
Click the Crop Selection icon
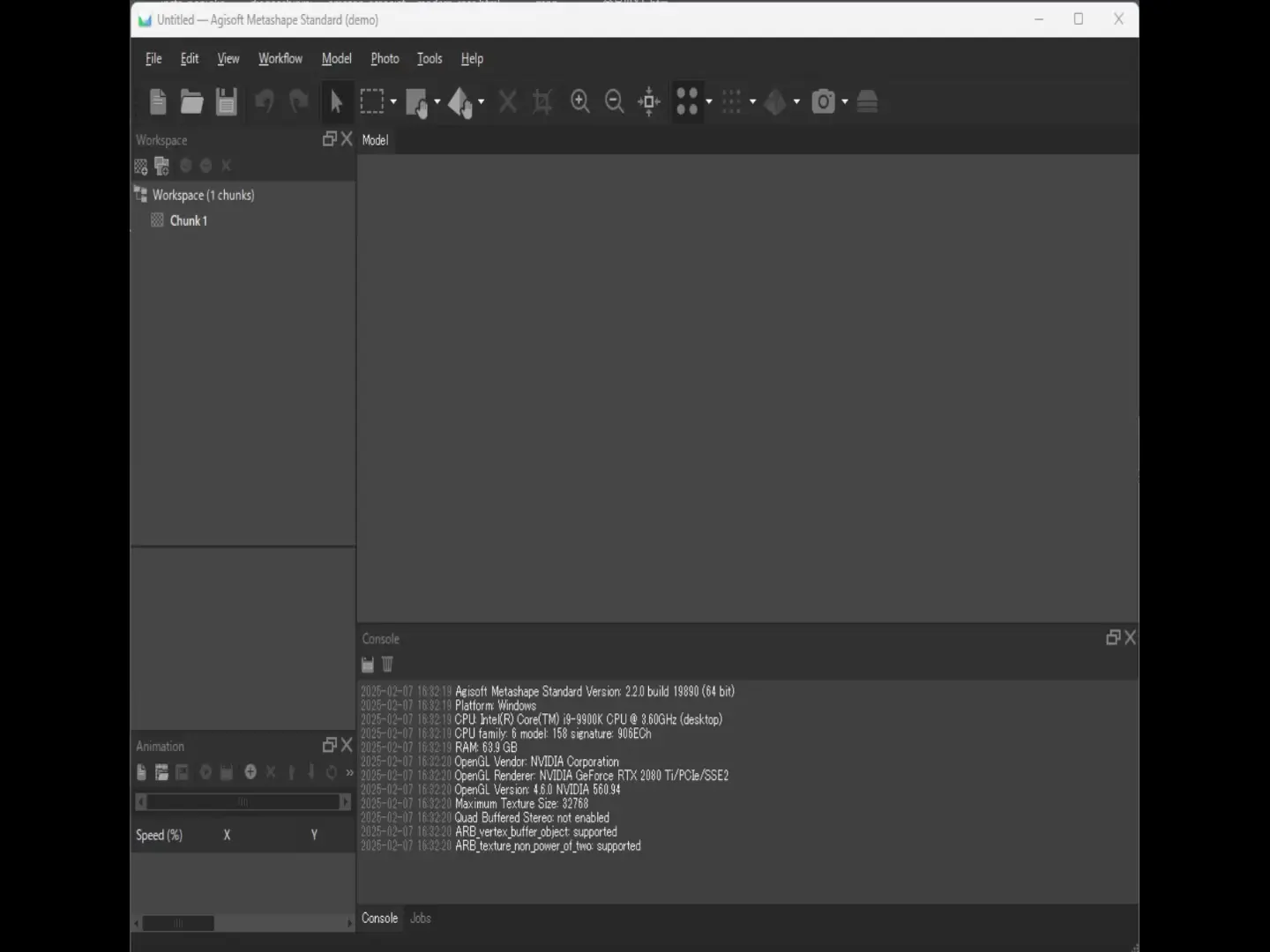tap(542, 102)
